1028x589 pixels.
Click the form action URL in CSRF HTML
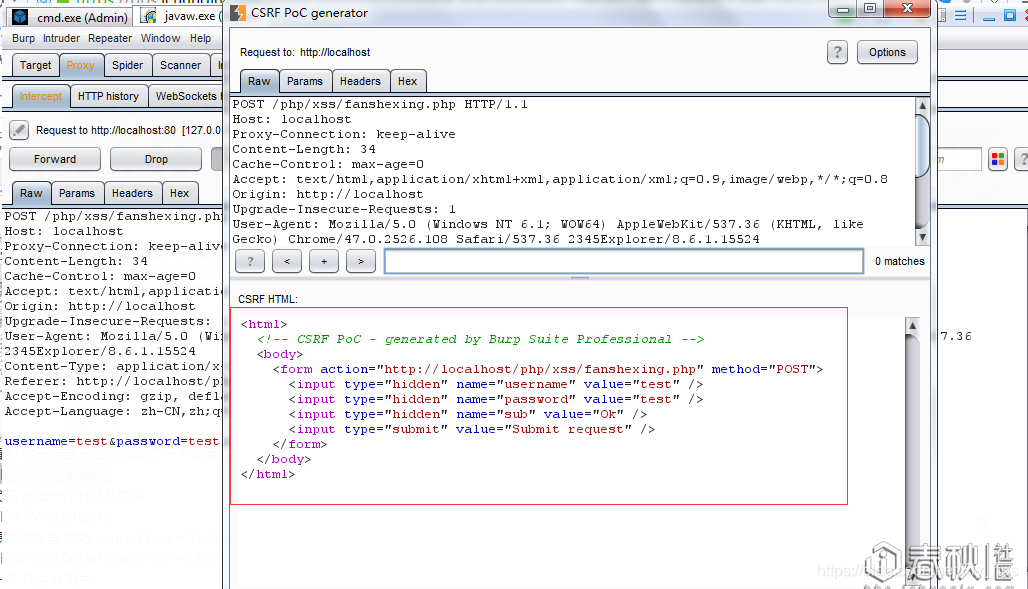(x=540, y=369)
